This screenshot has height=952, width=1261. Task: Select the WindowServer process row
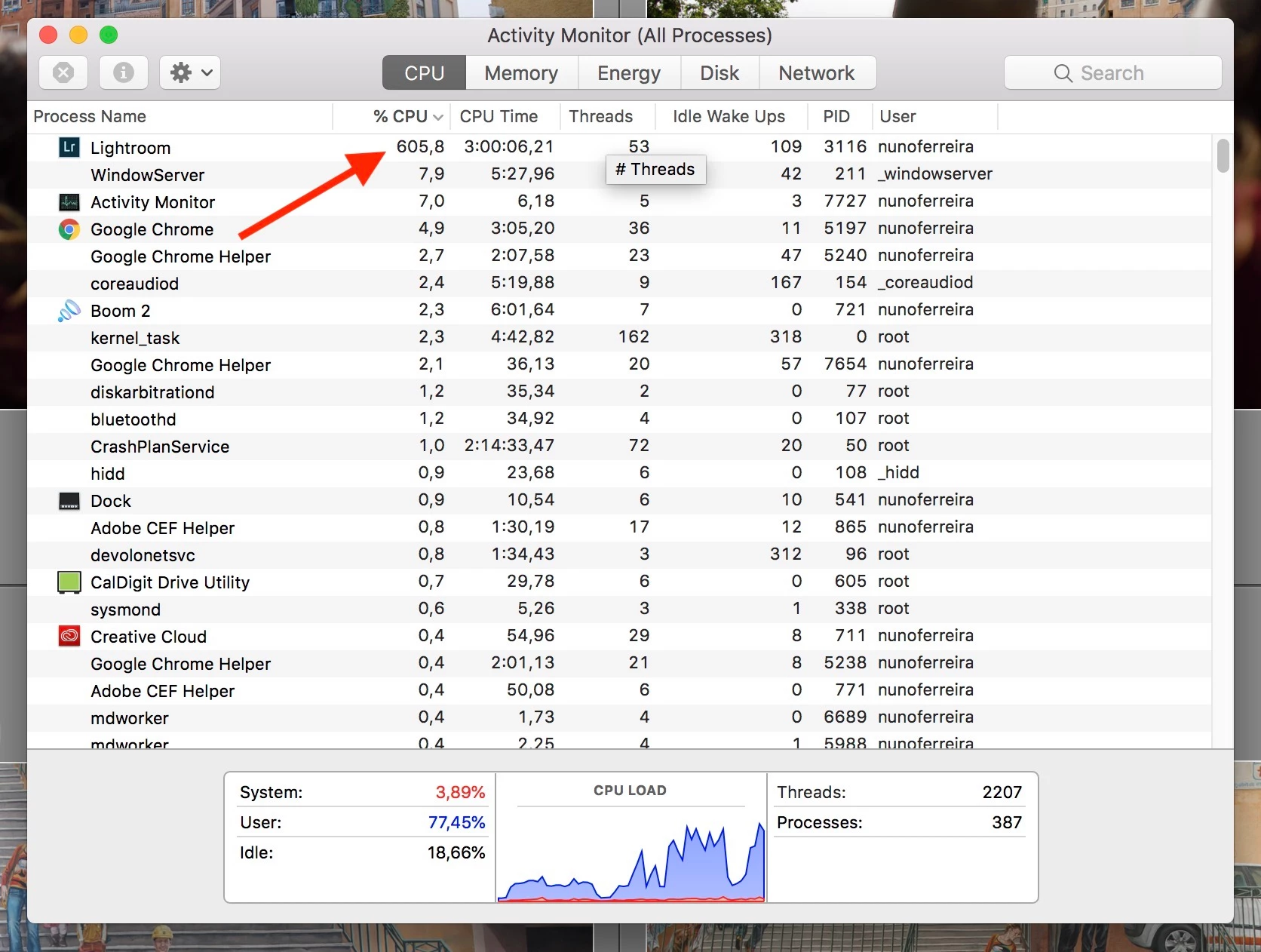pyautogui.click(x=620, y=174)
